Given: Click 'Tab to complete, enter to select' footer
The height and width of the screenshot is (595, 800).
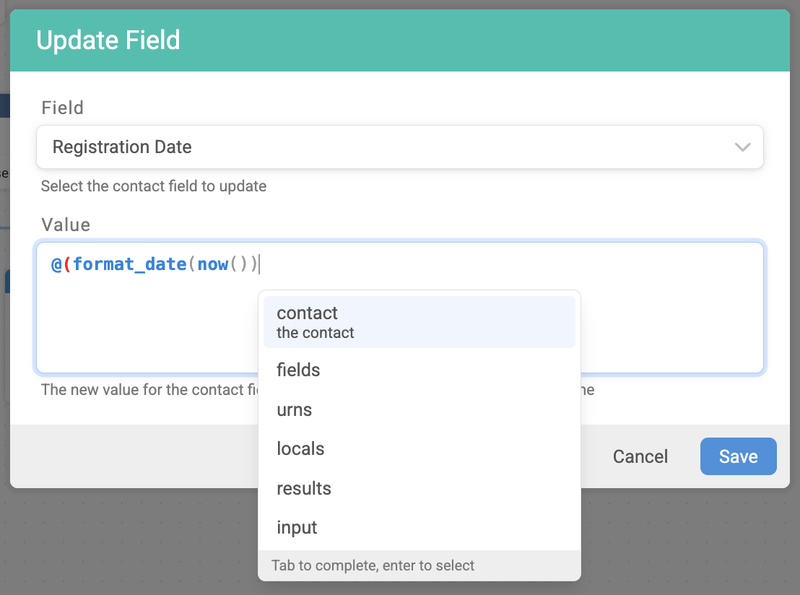Looking at the screenshot, I should point(372,565).
